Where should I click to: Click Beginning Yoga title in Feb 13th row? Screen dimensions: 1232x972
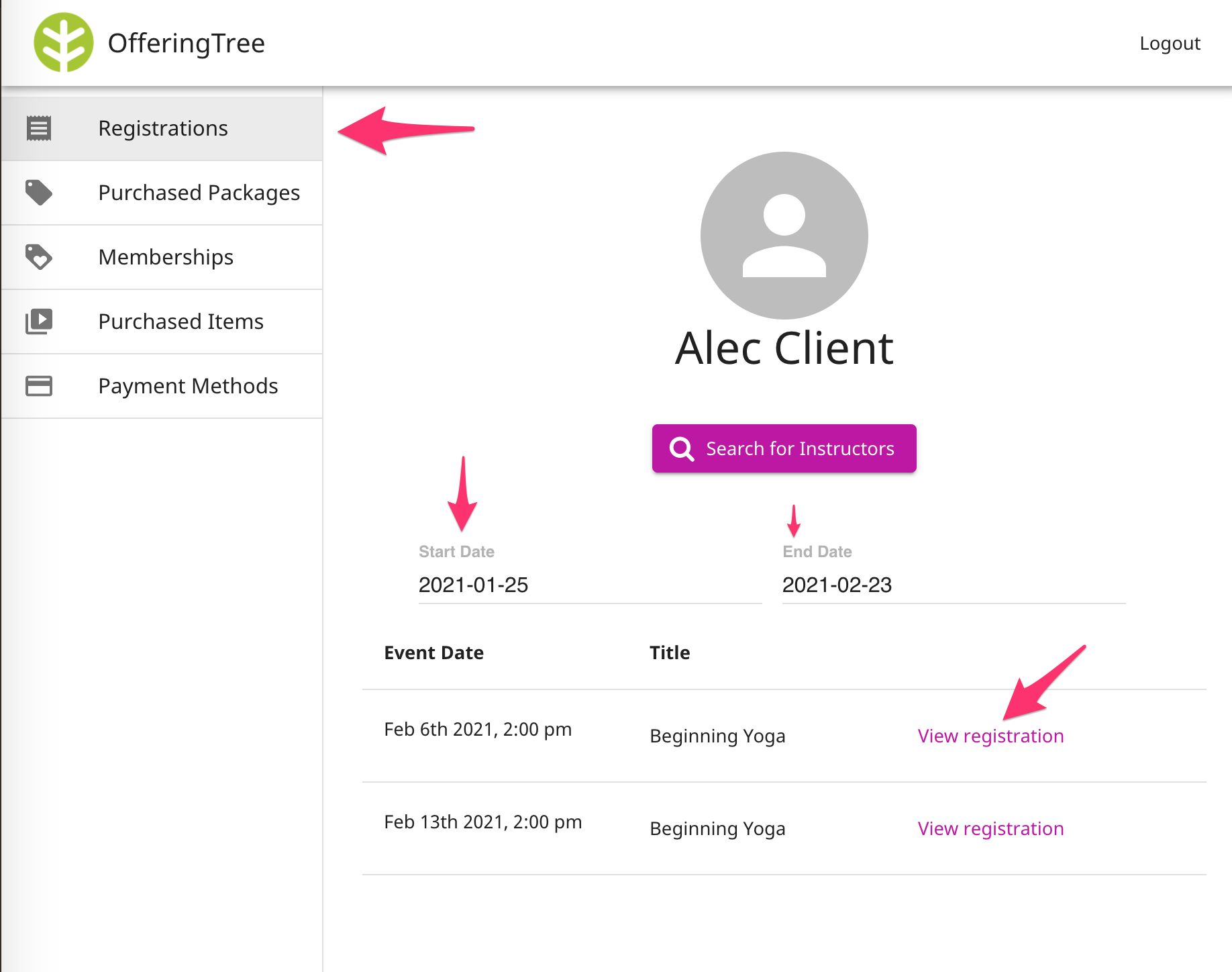click(717, 828)
